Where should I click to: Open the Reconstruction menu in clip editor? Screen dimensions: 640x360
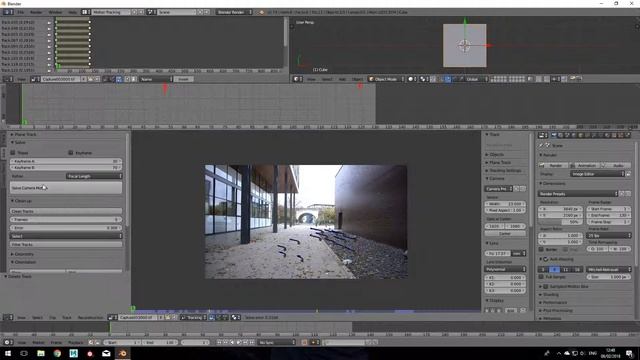tap(91, 317)
